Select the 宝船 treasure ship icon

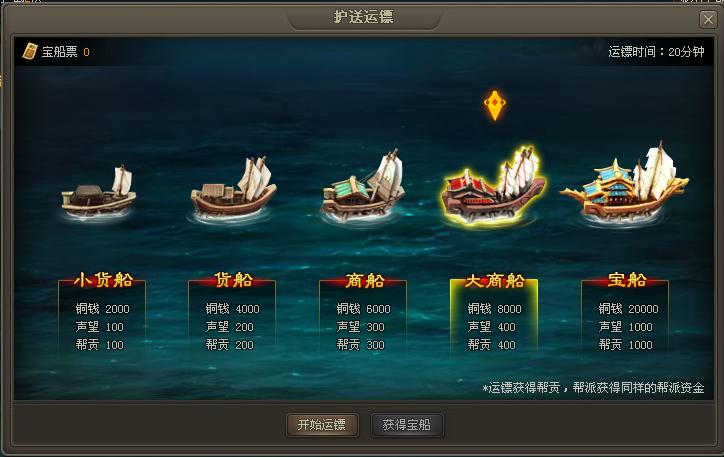coord(624,184)
